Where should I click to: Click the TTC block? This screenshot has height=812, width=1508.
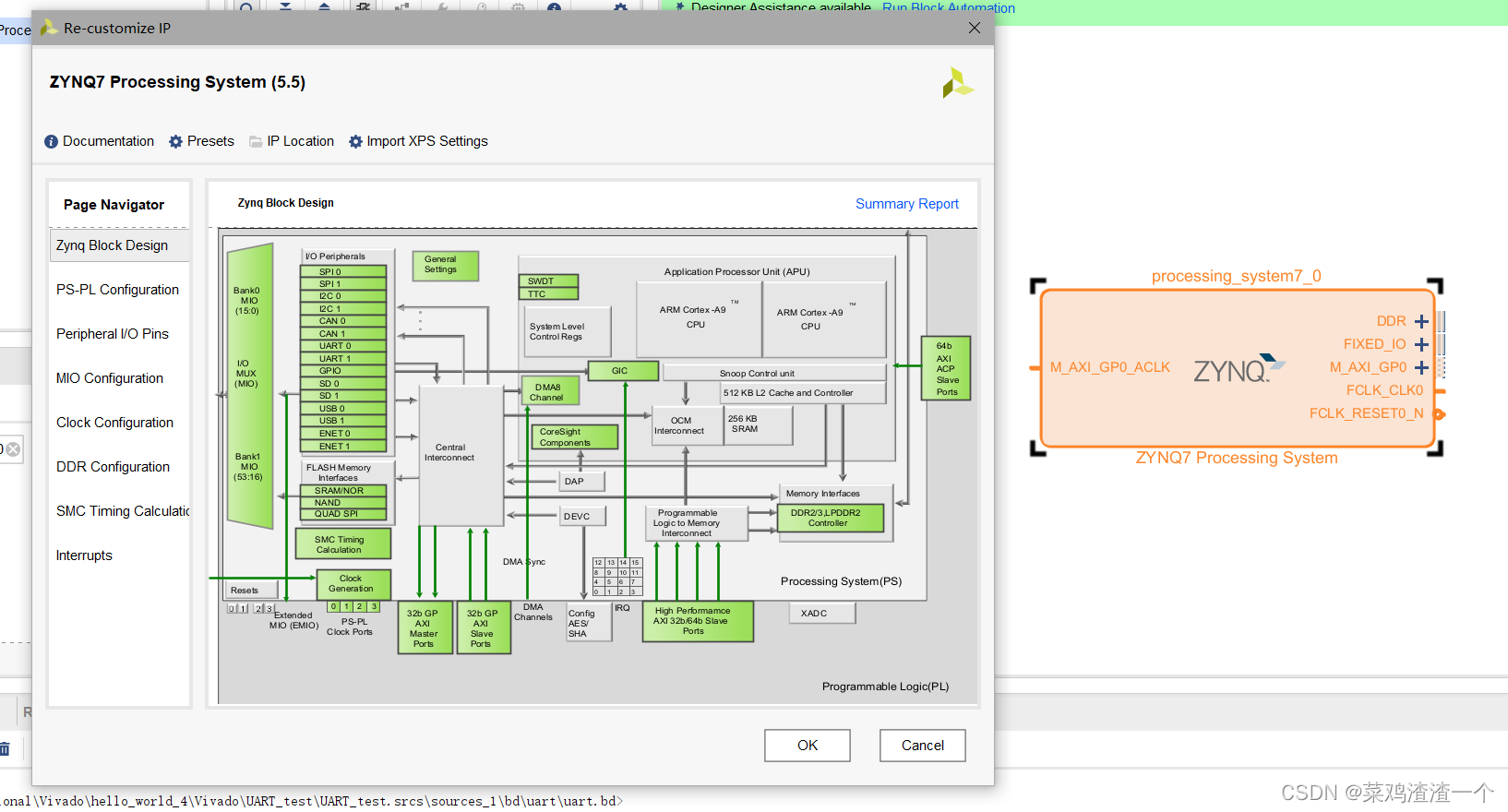tap(548, 294)
